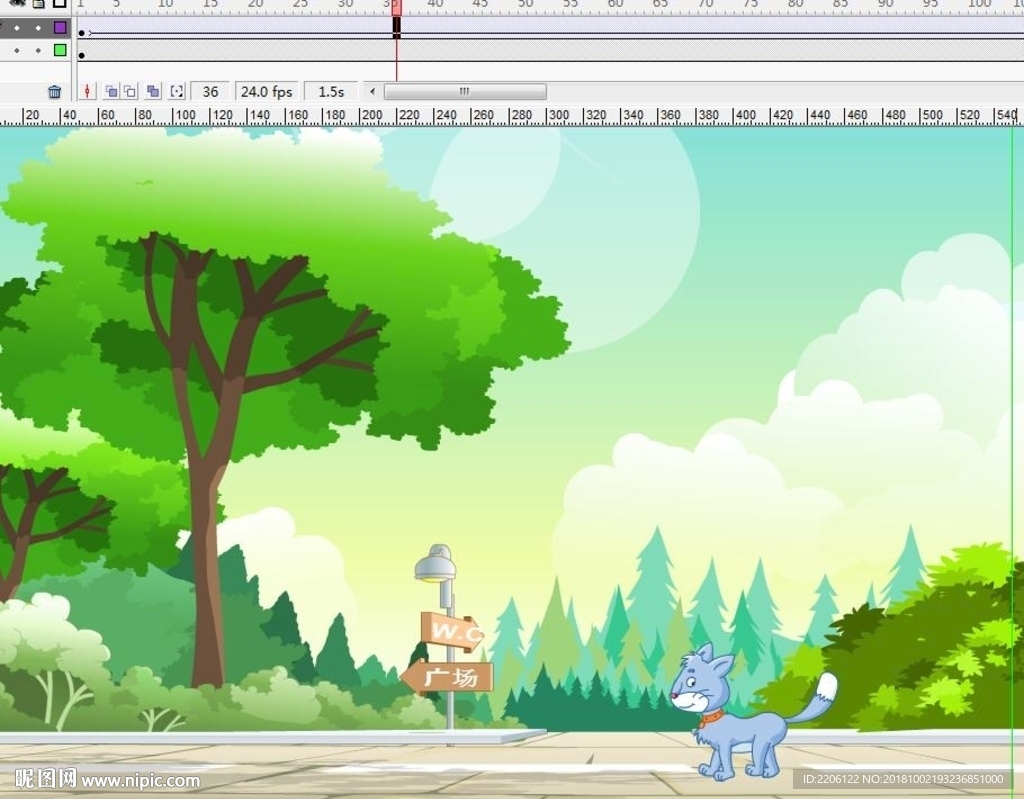The height and width of the screenshot is (799, 1024).
Task: Show all layers as outlines header icon
Action: 60,4
